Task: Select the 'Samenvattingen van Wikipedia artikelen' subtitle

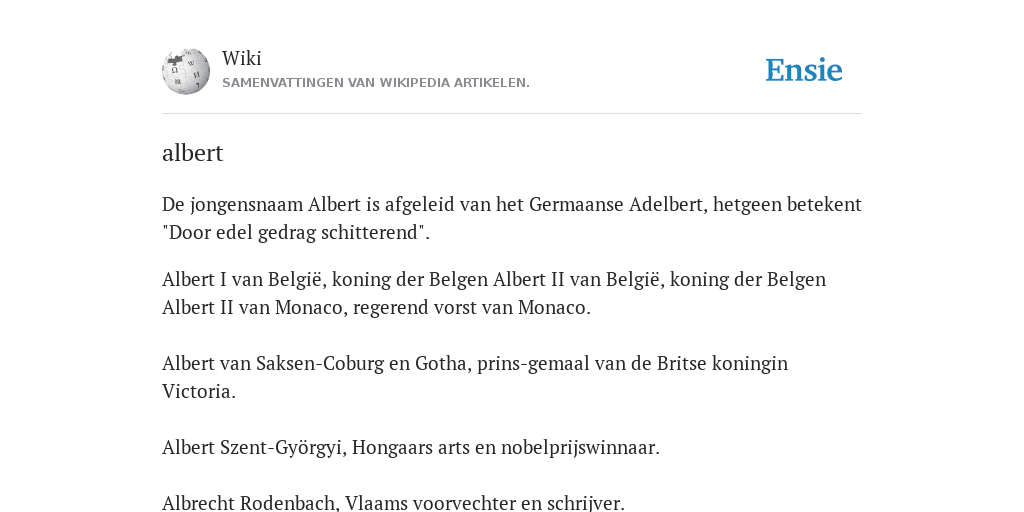Action: tap(376, 83)
